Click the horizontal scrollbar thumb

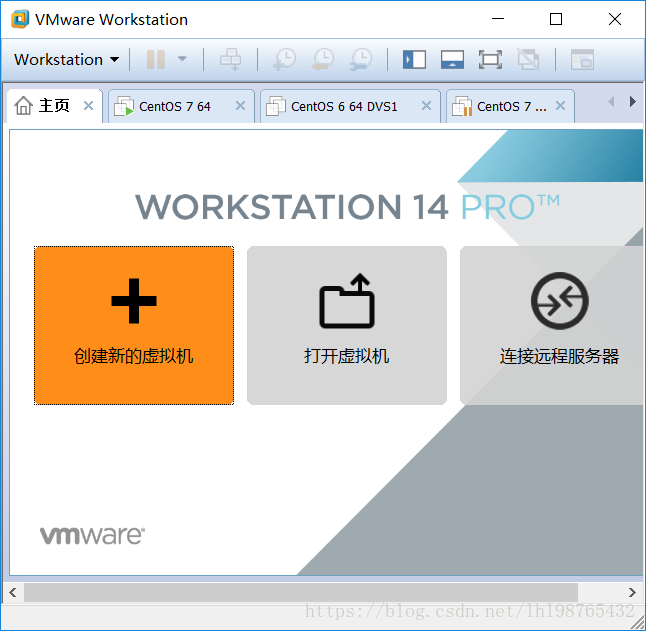click(x=301, y=592)
